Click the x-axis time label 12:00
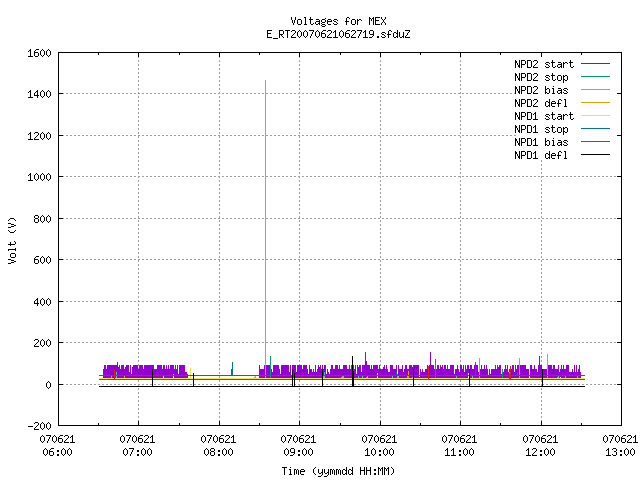Image resolution: width=640 pixels, height=480 pixels. [x=540, y=452]
